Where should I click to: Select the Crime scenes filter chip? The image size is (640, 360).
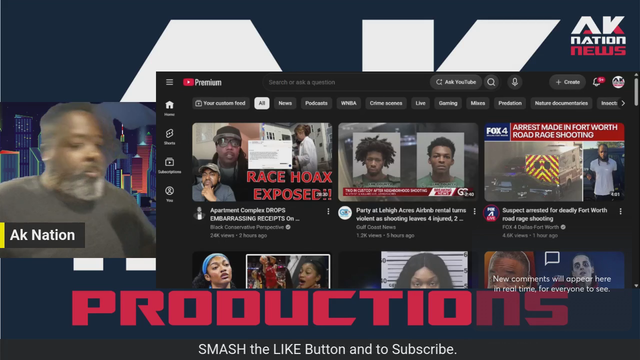click(386, 103)
